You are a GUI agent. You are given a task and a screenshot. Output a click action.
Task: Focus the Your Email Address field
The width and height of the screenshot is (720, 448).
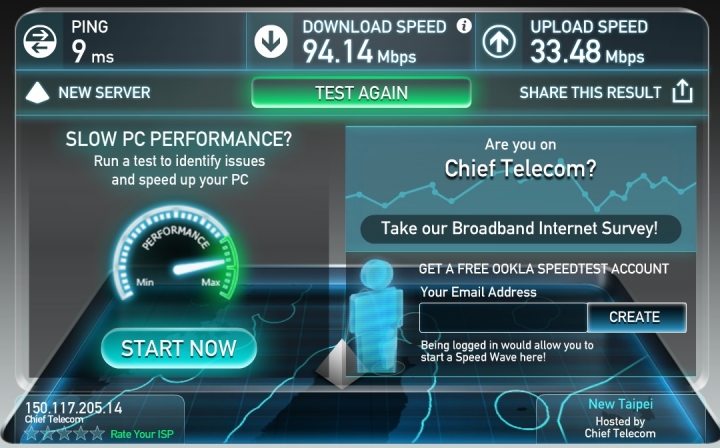tap(503, 317)
